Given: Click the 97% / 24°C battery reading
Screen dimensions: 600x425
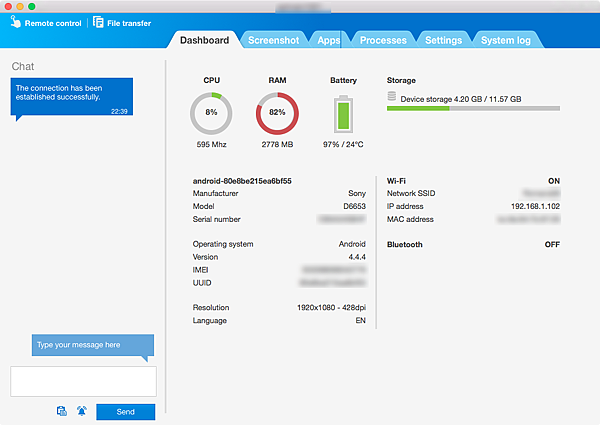Looking at the screenshot, I should pyautogui.click(x=343, y=145).
